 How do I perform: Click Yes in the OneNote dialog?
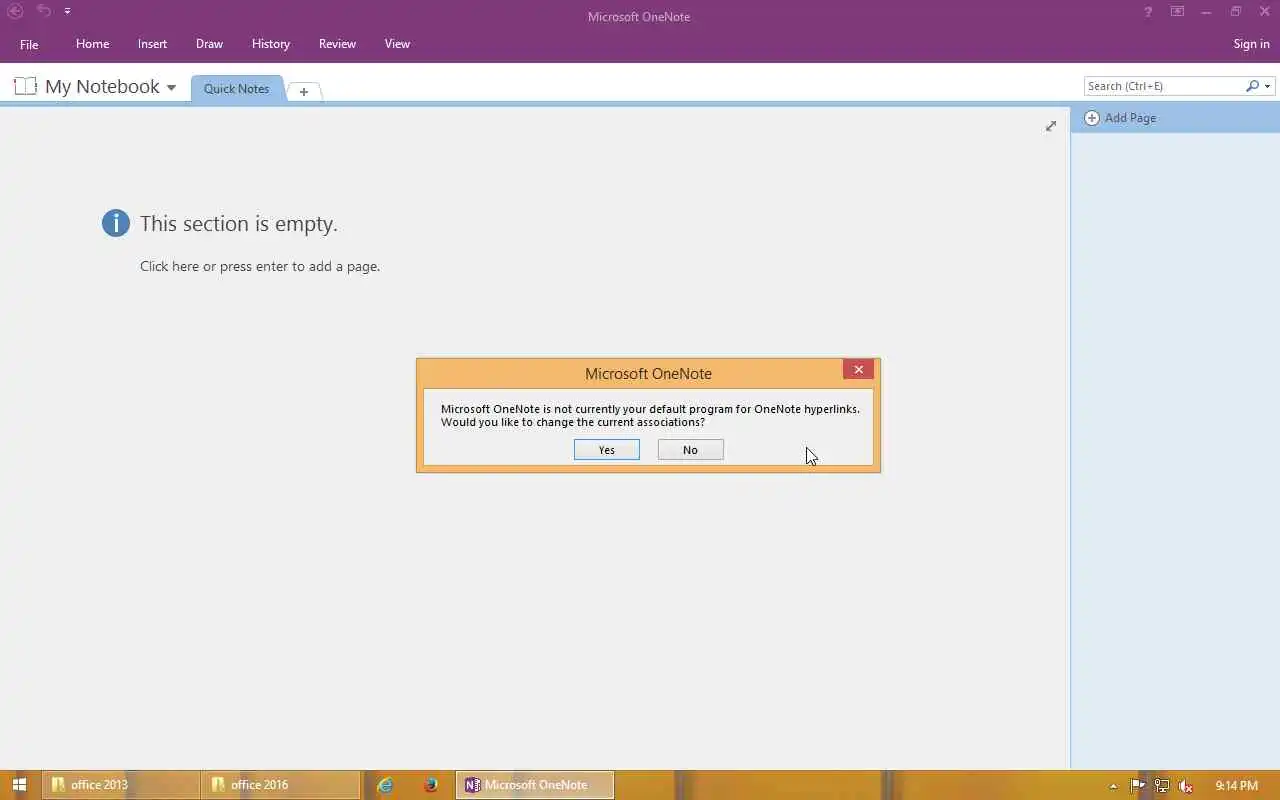(606, 450)
